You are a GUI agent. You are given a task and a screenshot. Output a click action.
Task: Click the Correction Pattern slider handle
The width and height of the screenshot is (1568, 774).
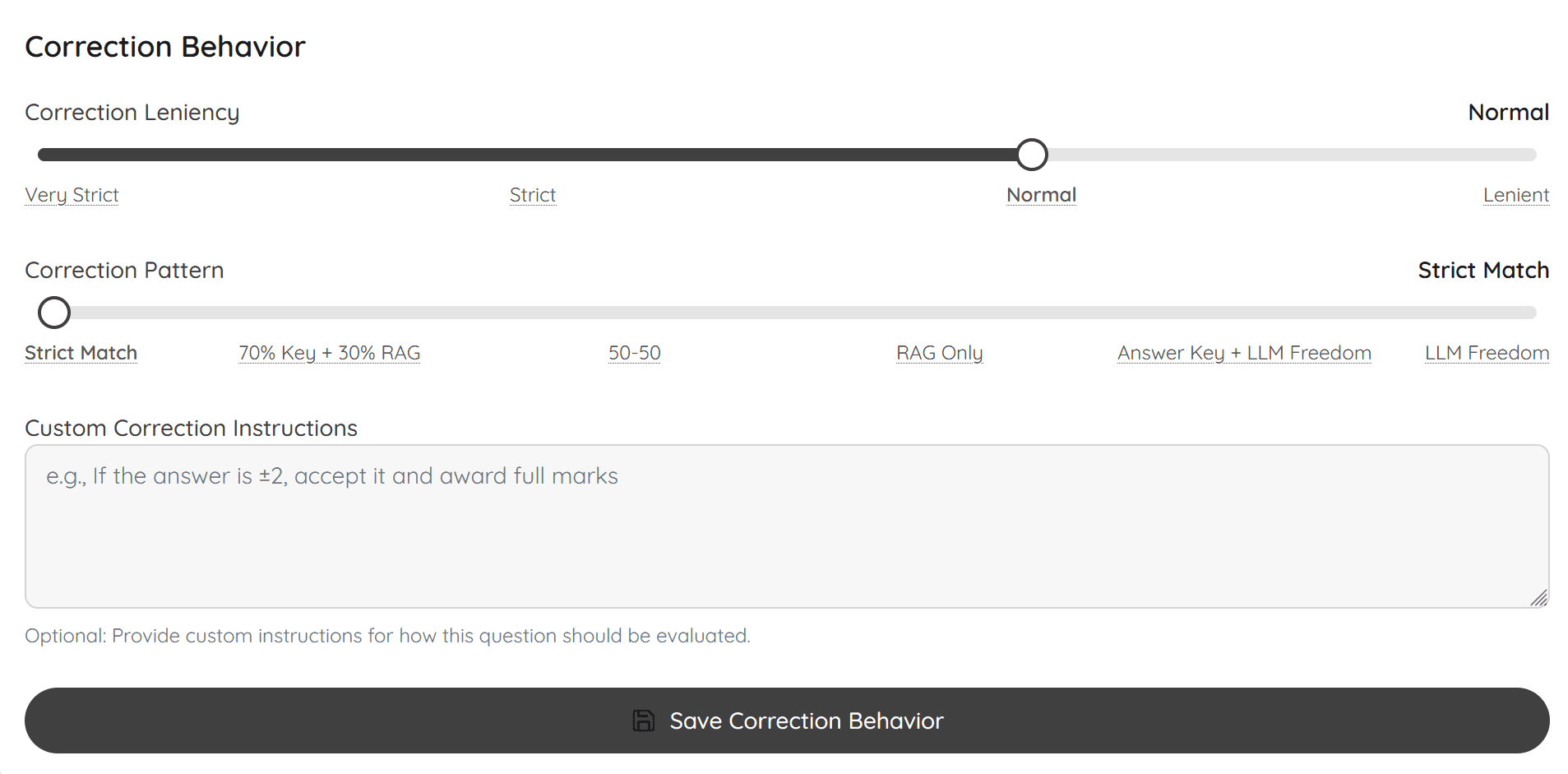(53, 313)
